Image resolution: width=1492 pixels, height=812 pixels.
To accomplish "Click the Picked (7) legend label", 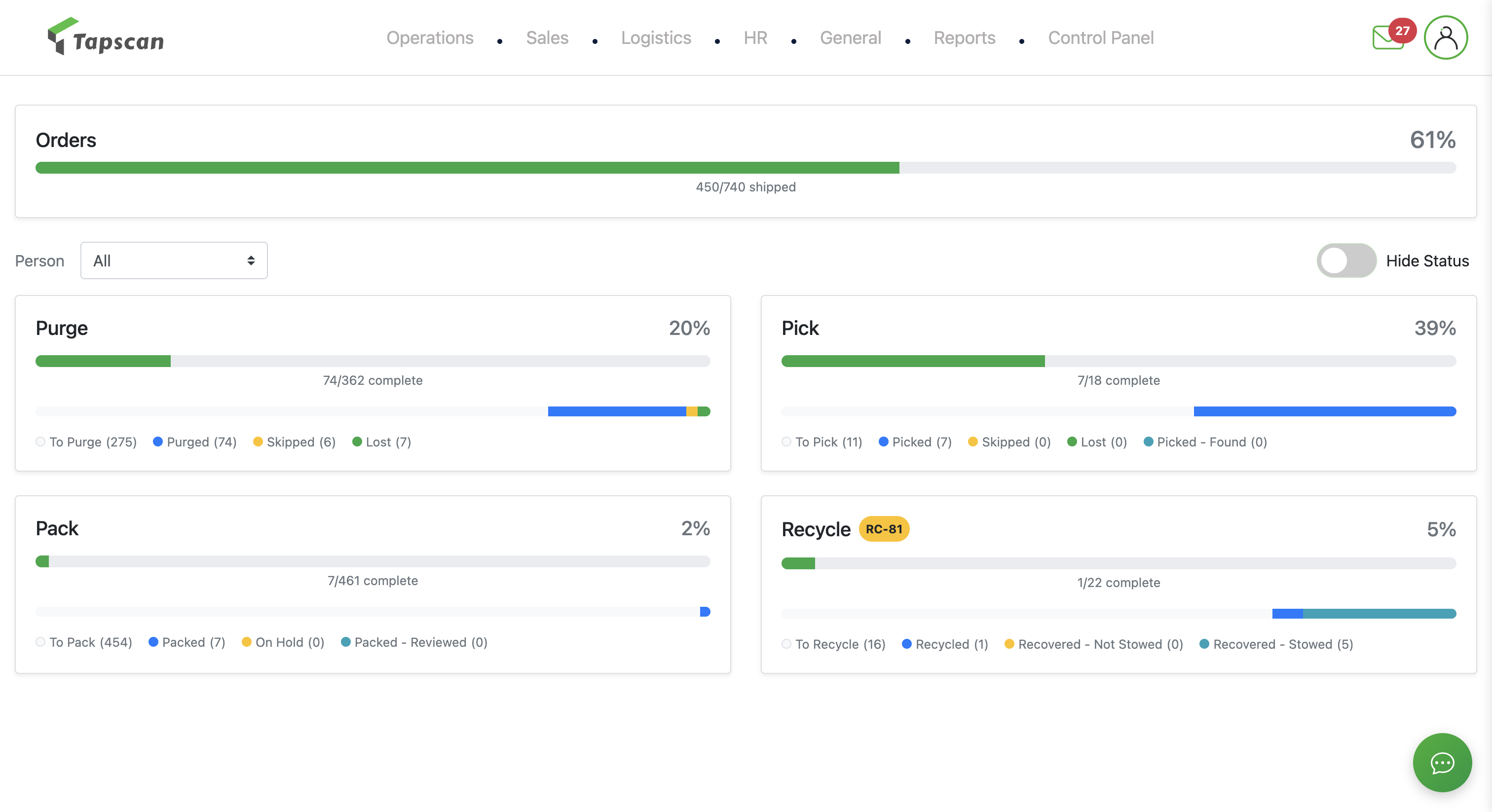I will pos(922,442).
